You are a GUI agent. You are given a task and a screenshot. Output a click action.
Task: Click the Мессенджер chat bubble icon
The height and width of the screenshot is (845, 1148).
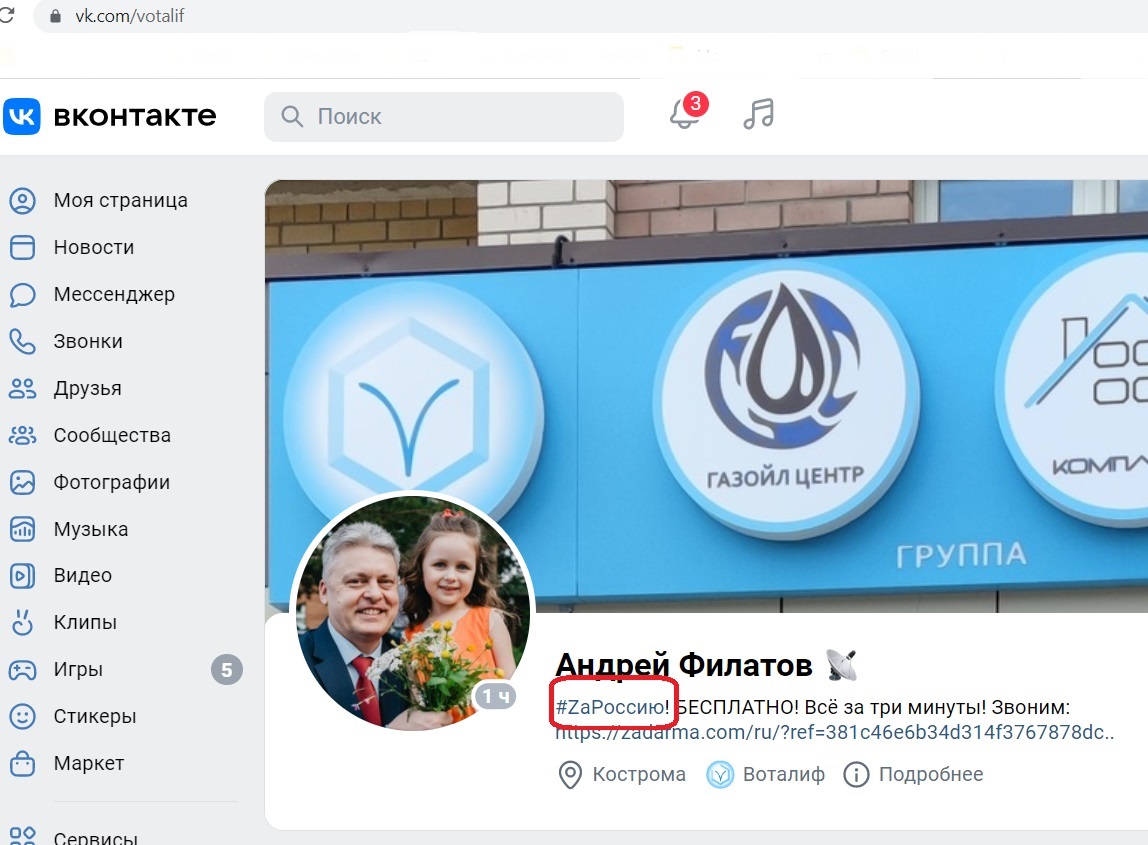[22, 294]
